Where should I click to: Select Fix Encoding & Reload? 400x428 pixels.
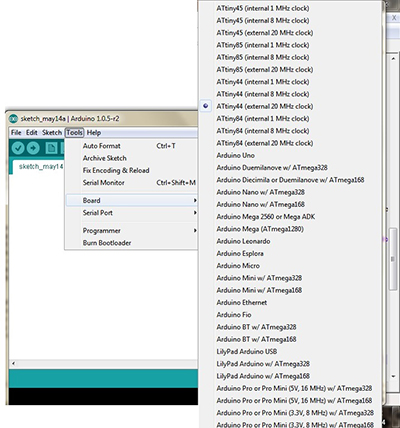click(131, 170)
